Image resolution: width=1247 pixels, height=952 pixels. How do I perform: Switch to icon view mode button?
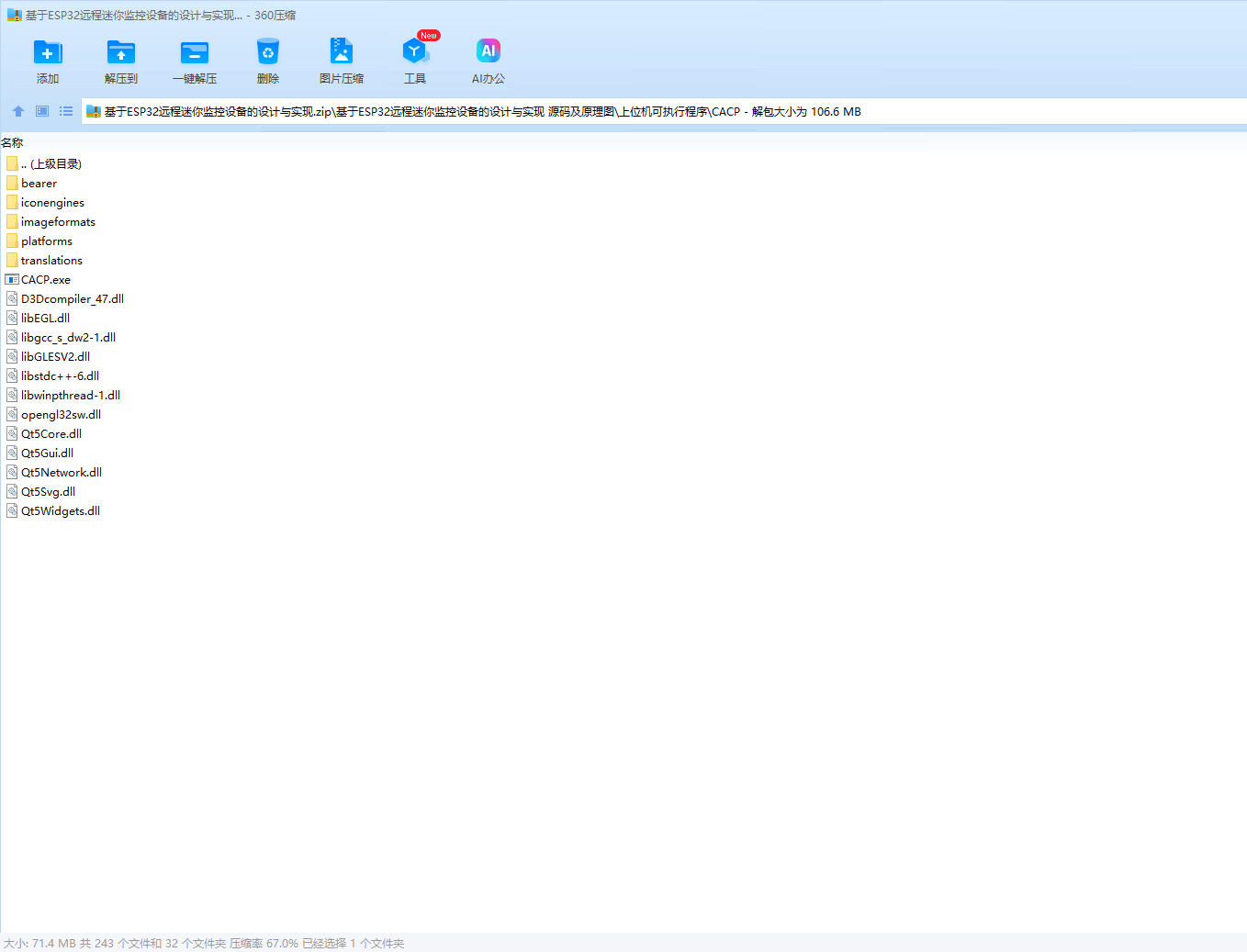tap(42, 111)
